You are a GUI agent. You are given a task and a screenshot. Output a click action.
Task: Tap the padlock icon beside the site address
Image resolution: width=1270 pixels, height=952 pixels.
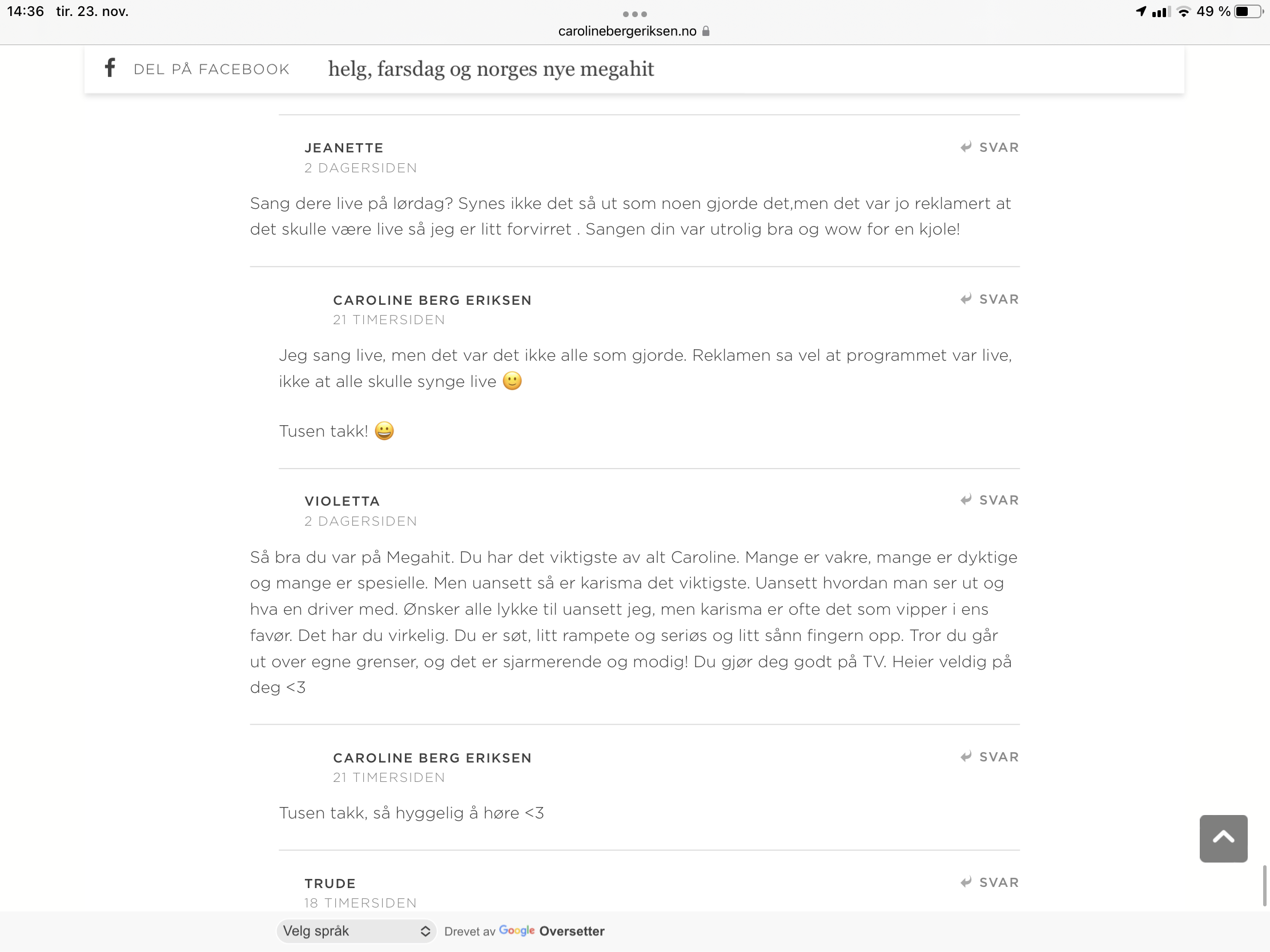coord(706,31)
